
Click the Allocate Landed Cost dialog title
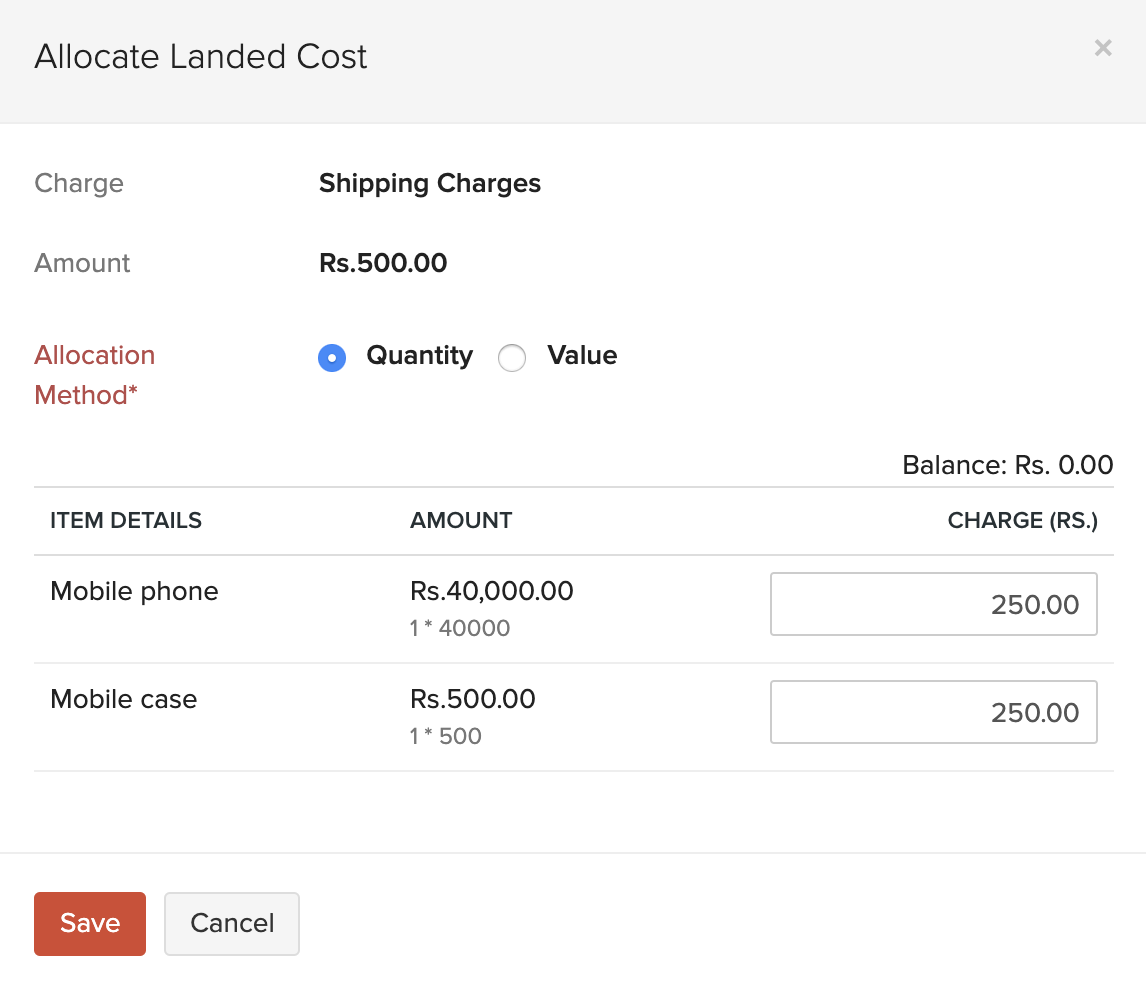coord(201,57)
